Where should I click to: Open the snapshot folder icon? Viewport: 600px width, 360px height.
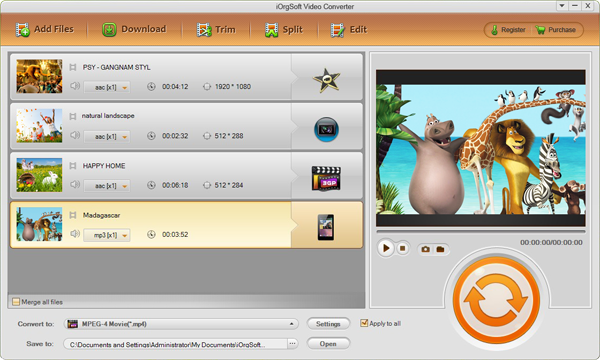[x=440, y=249]
